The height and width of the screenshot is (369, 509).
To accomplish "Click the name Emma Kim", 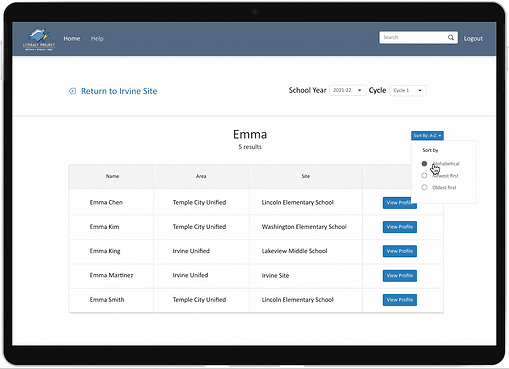I will point(104,227).
